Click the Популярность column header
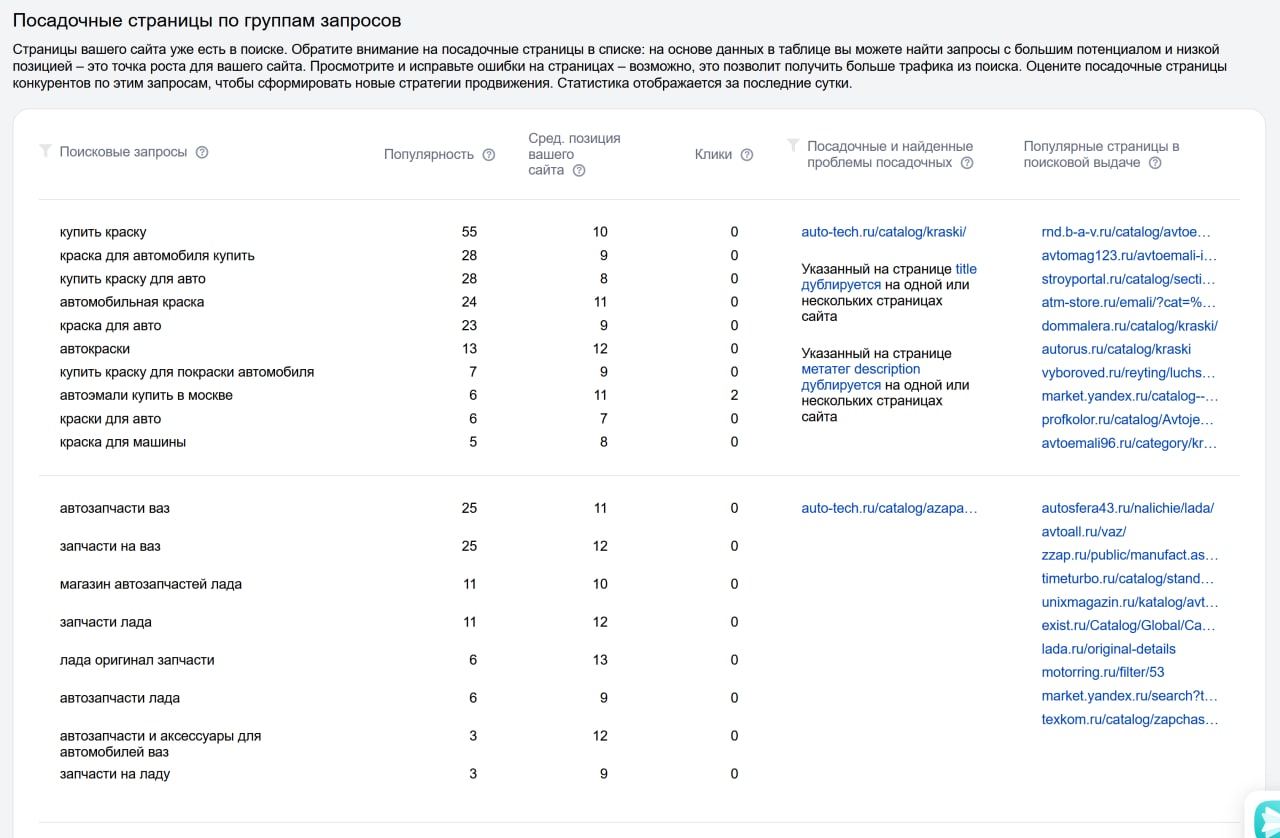The height and width of the screenshot is (838, 1280). pyautogui.click(x=428, y=154)
